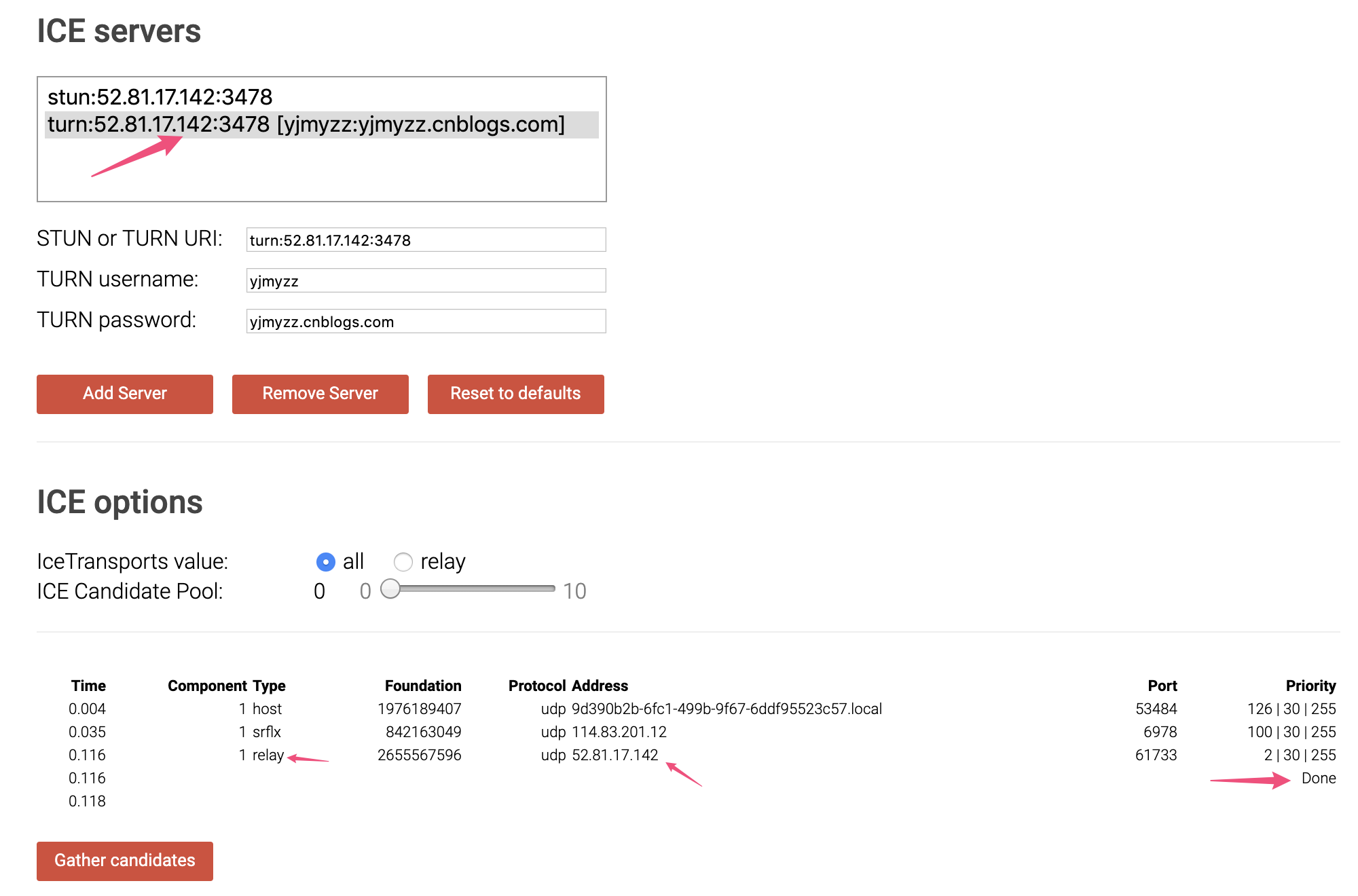
Task: Click the relay candidate row type
Action: click(268, 755)
